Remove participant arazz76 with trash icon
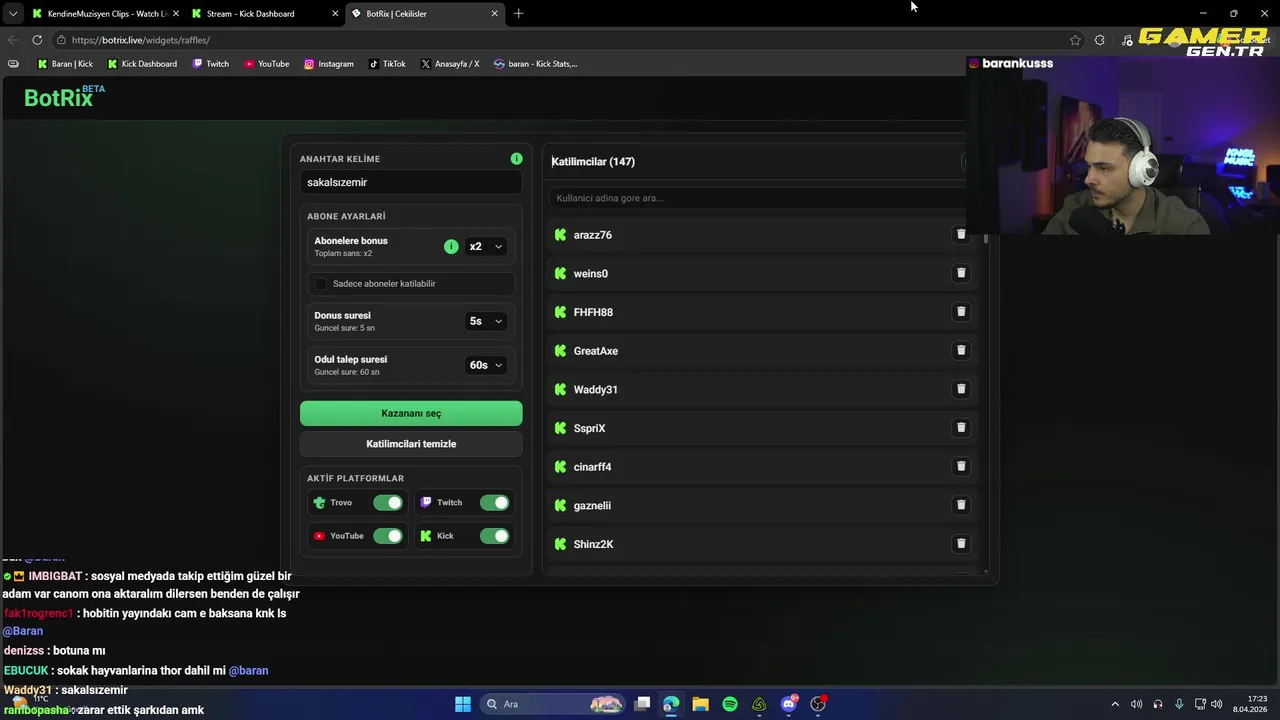1280x720 pixels. point(961,234)
